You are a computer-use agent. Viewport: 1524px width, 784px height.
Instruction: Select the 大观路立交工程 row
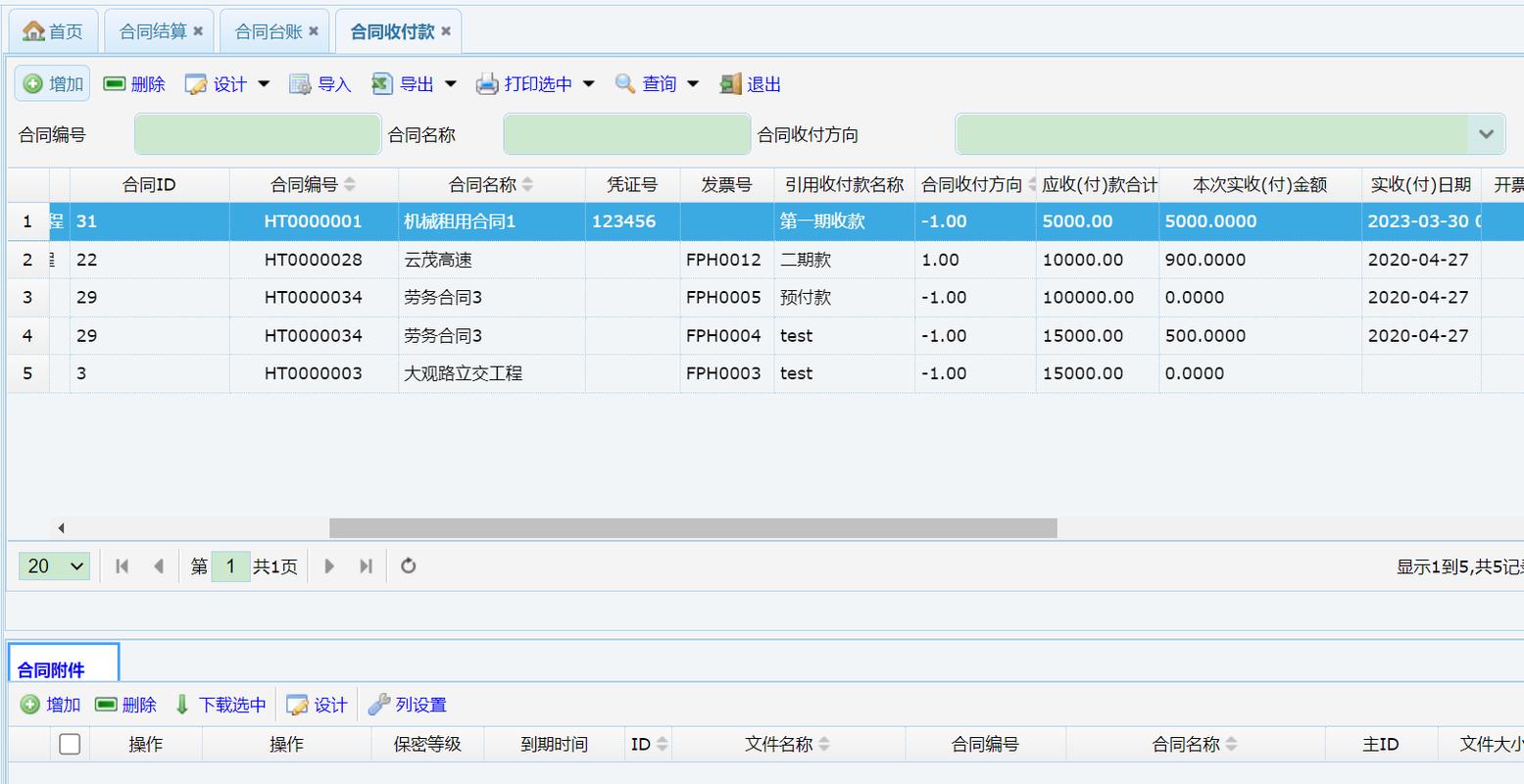pos(765,373)
